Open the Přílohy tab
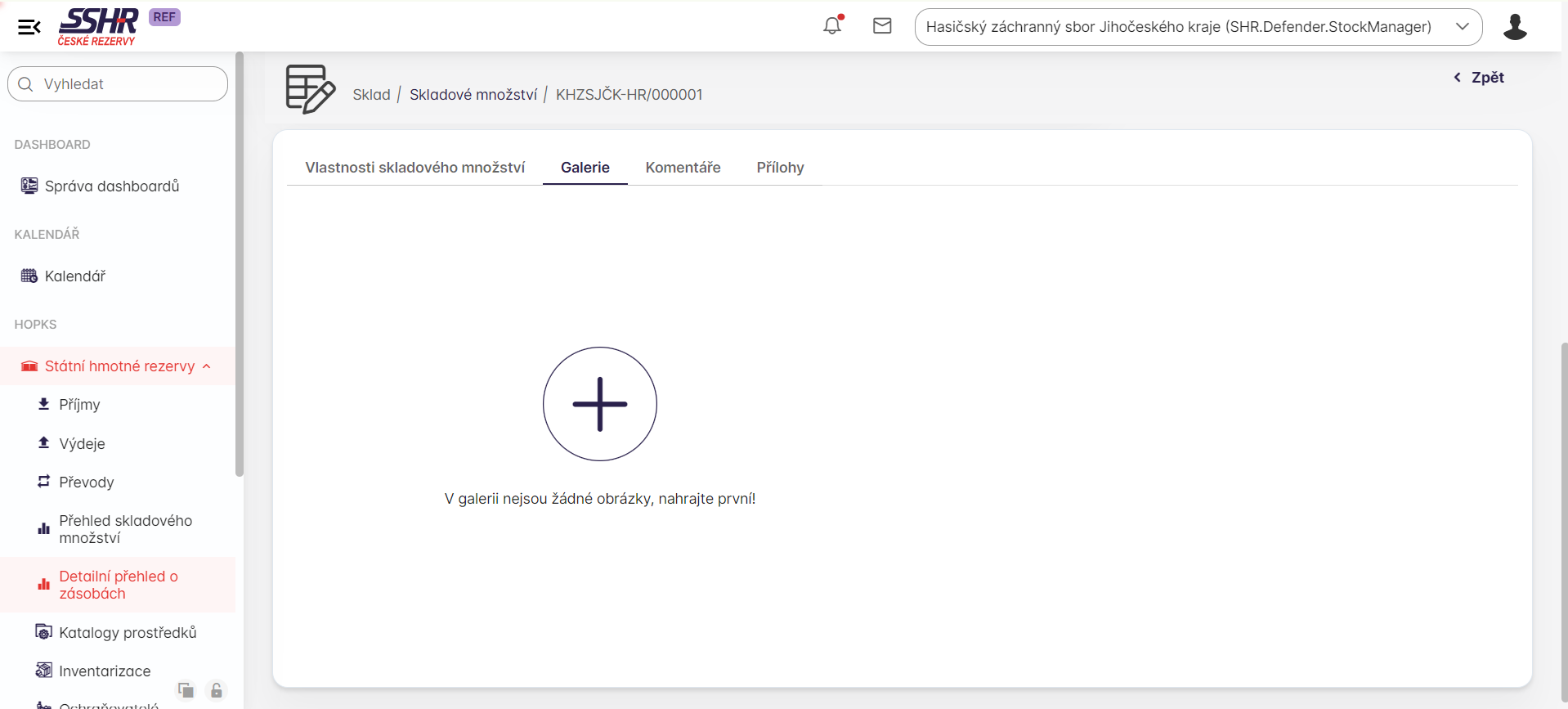1568x709 pixels. 780,168
